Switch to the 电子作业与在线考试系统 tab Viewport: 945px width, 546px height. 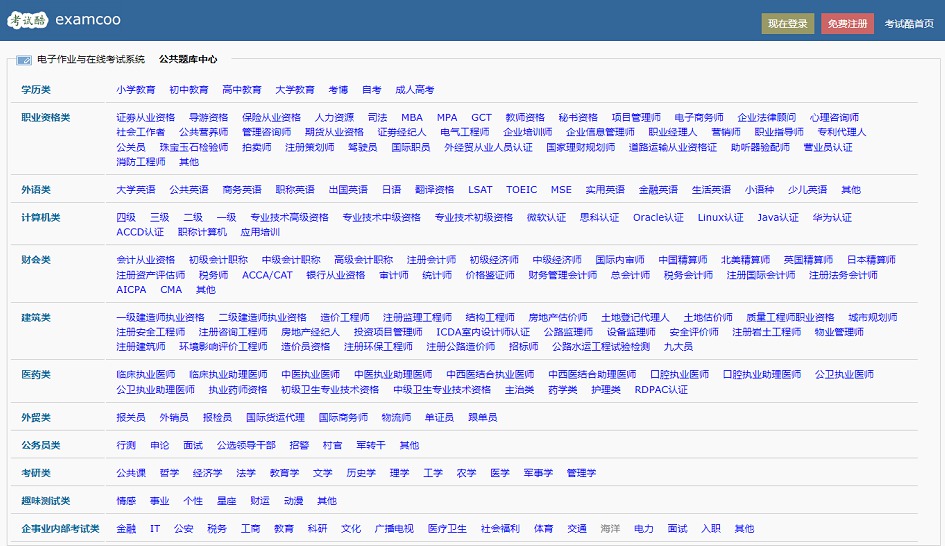click(x=91, y=60)
